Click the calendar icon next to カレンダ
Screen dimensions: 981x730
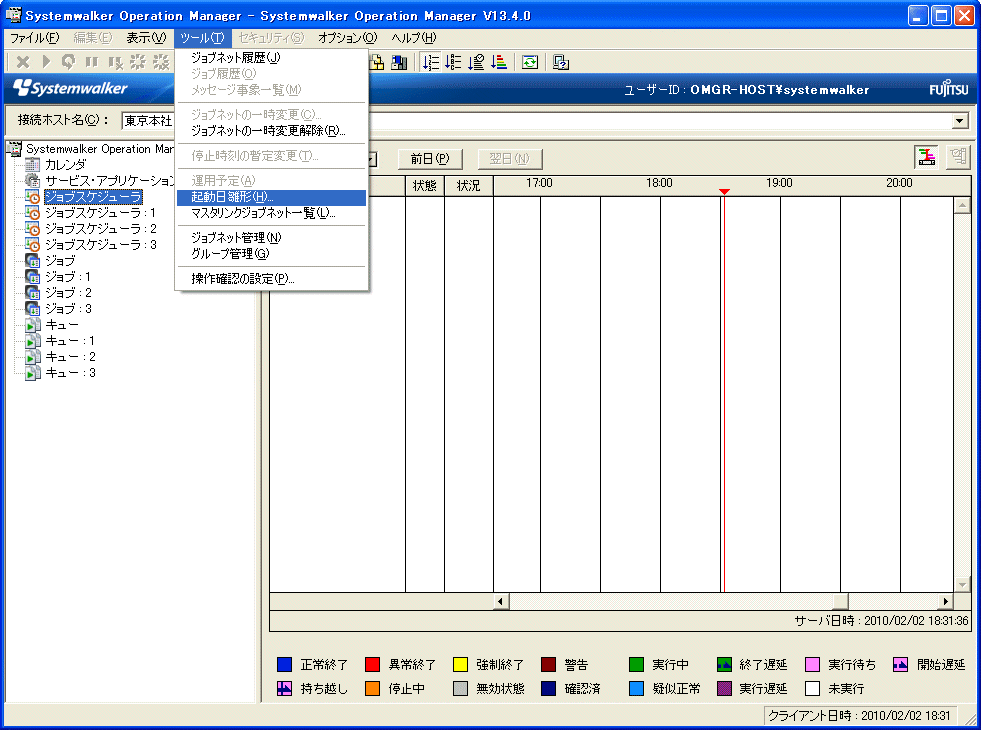click(33, 165)
